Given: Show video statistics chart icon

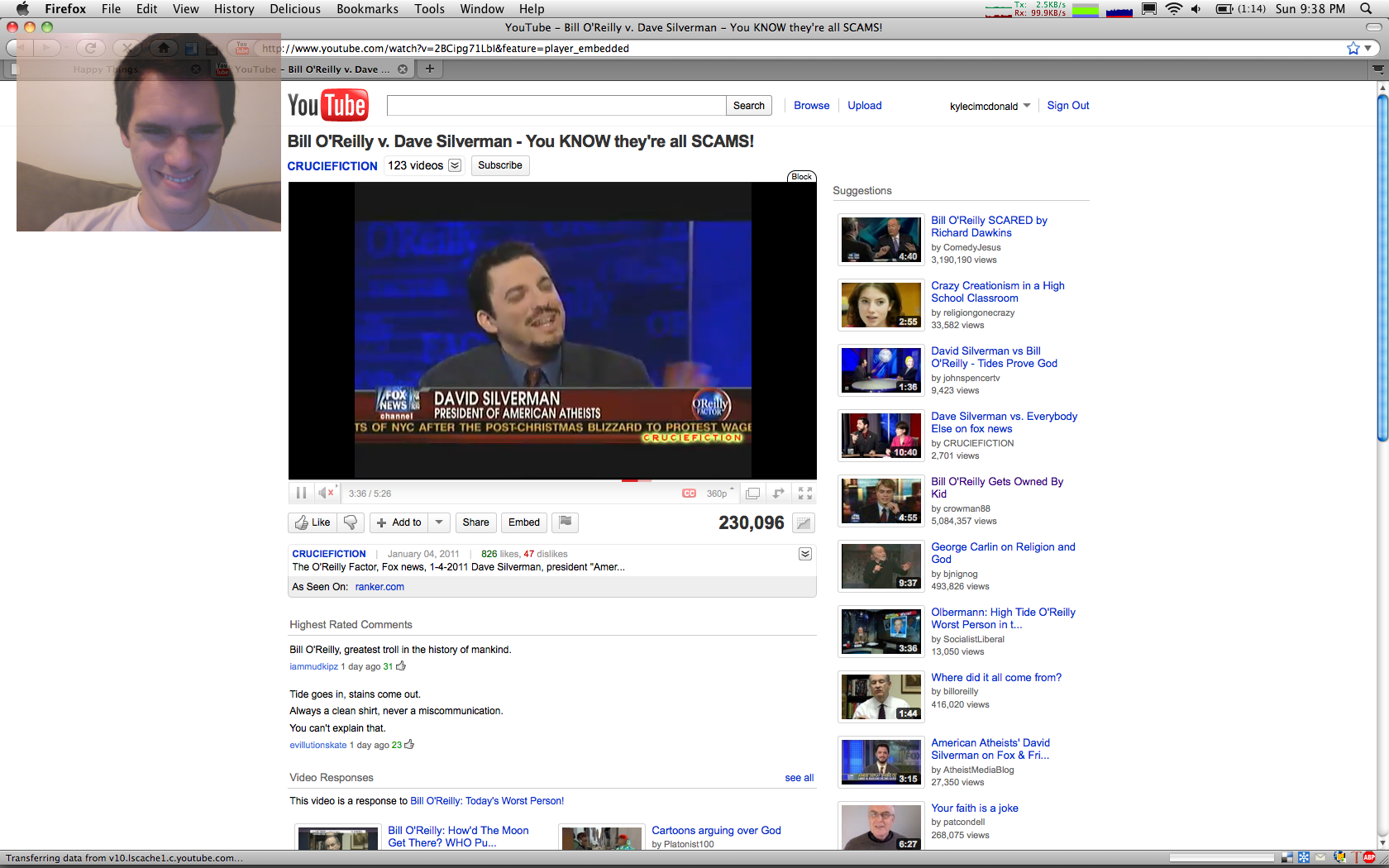Looking at the screenshot, I should click(x=803, y=523).
